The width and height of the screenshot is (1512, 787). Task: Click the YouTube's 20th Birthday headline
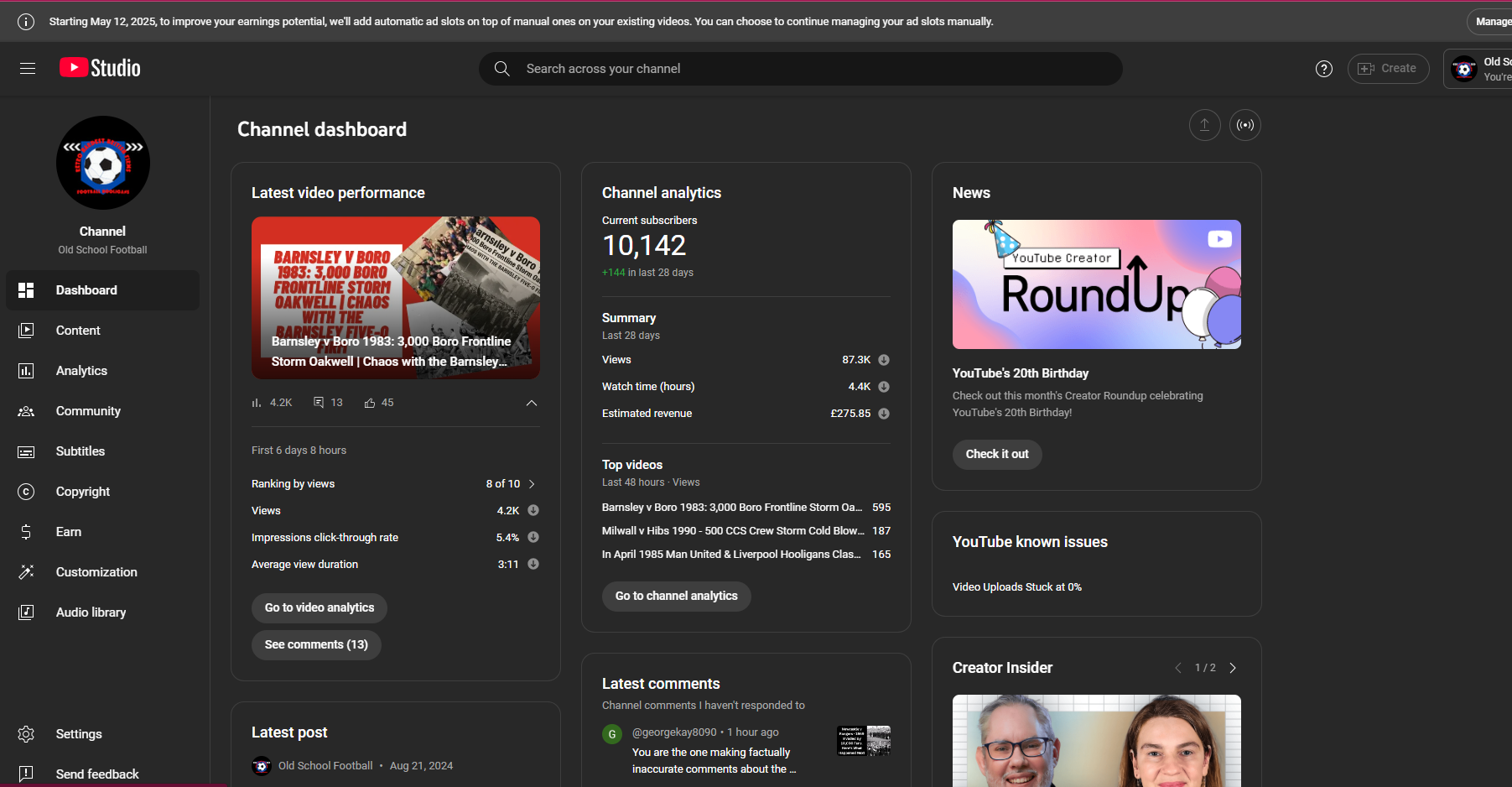pyautogui.click(x=1021, y=373)
